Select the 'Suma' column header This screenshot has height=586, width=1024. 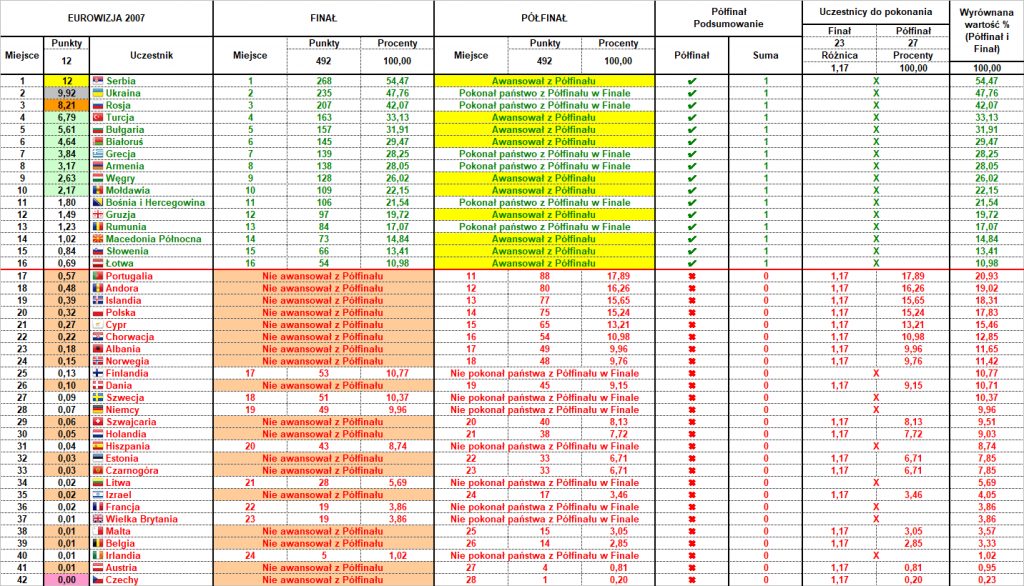(765, 56)
